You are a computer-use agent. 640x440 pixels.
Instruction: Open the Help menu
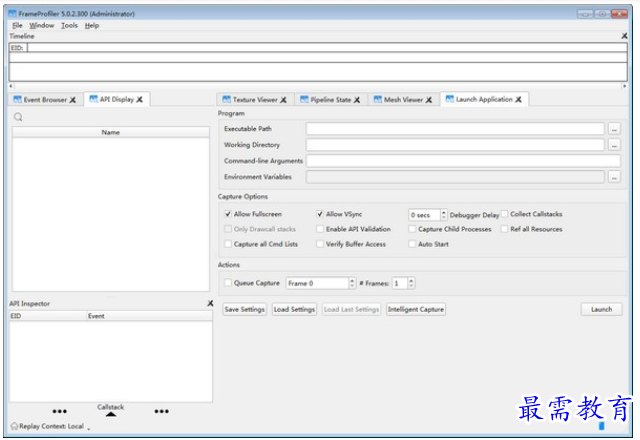point(92,25)
